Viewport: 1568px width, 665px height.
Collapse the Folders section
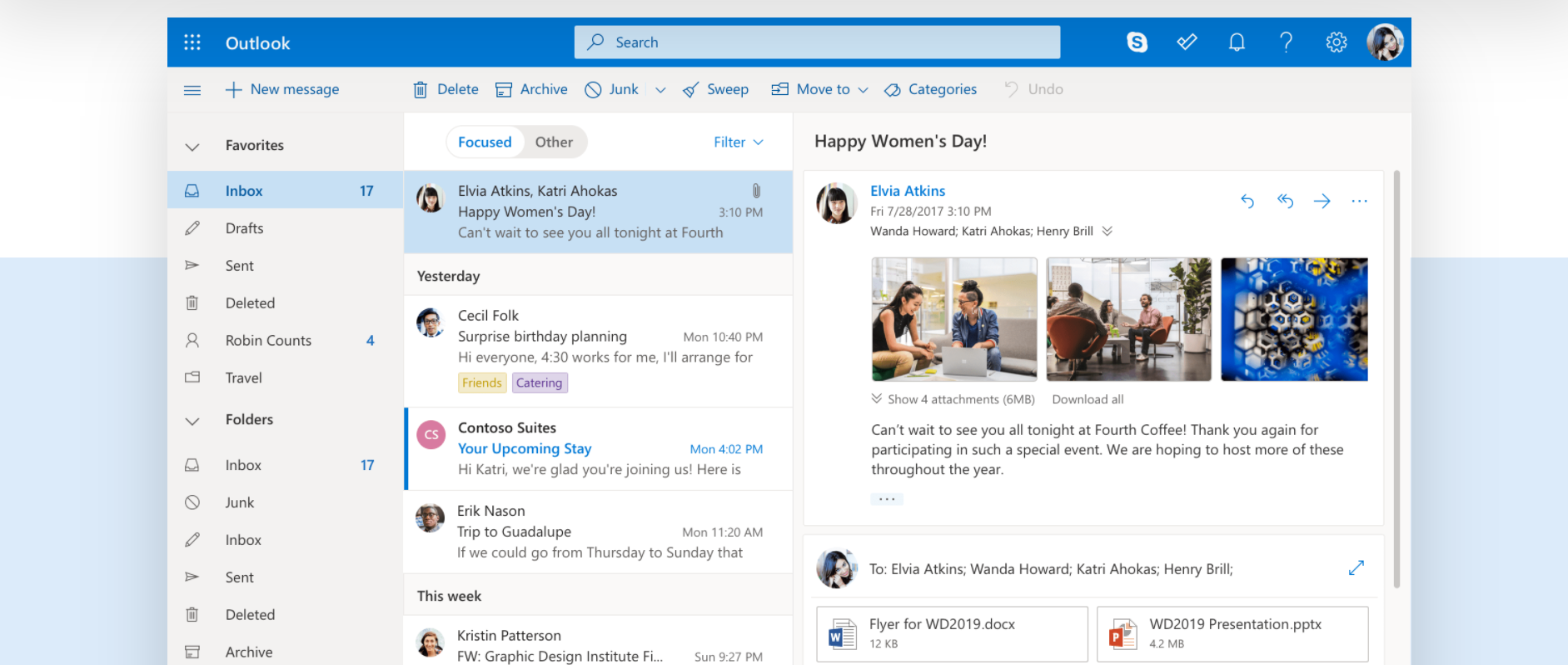click(192, 421)
